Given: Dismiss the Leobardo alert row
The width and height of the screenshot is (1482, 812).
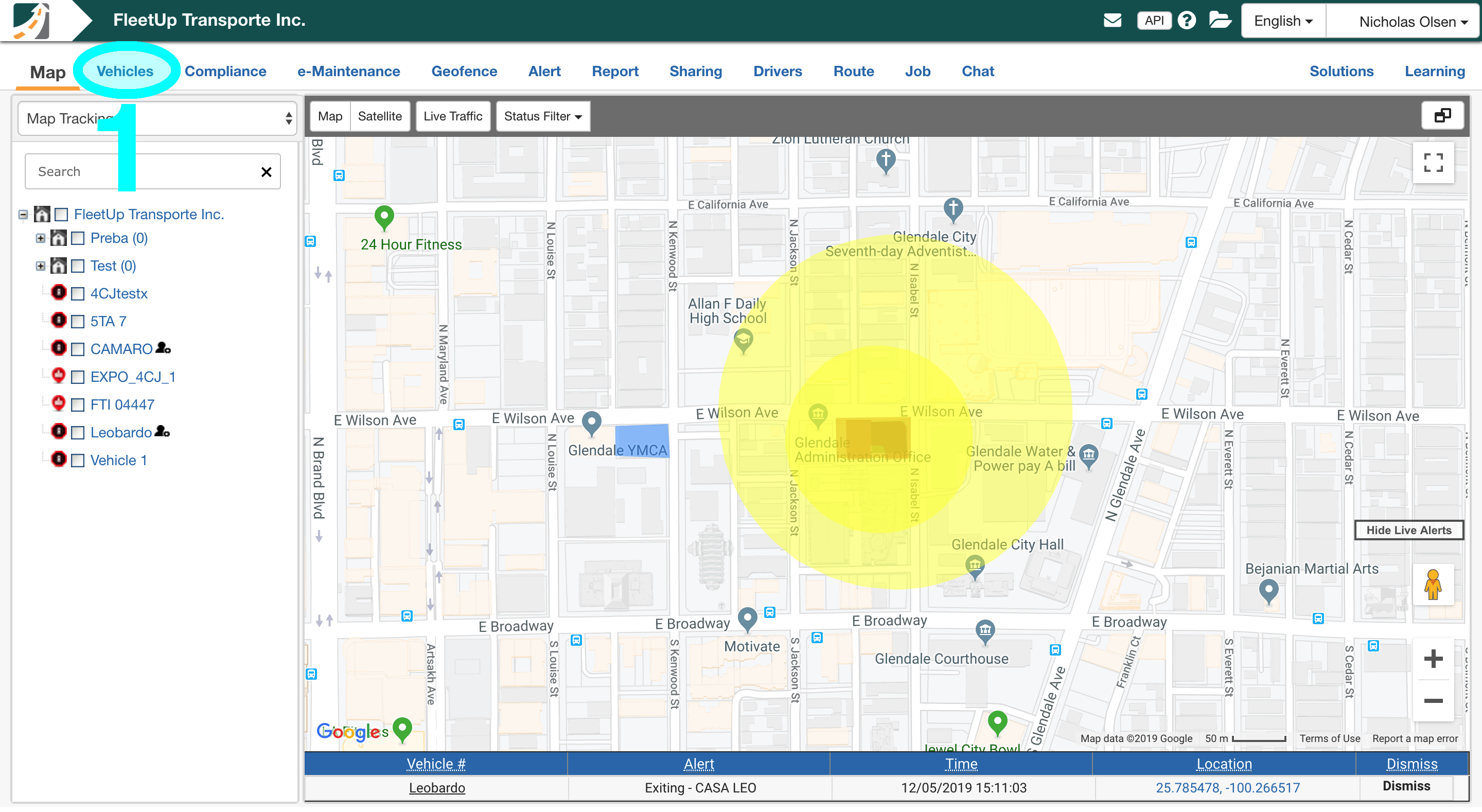Looking at the screenshot, I should (1405, 786).
